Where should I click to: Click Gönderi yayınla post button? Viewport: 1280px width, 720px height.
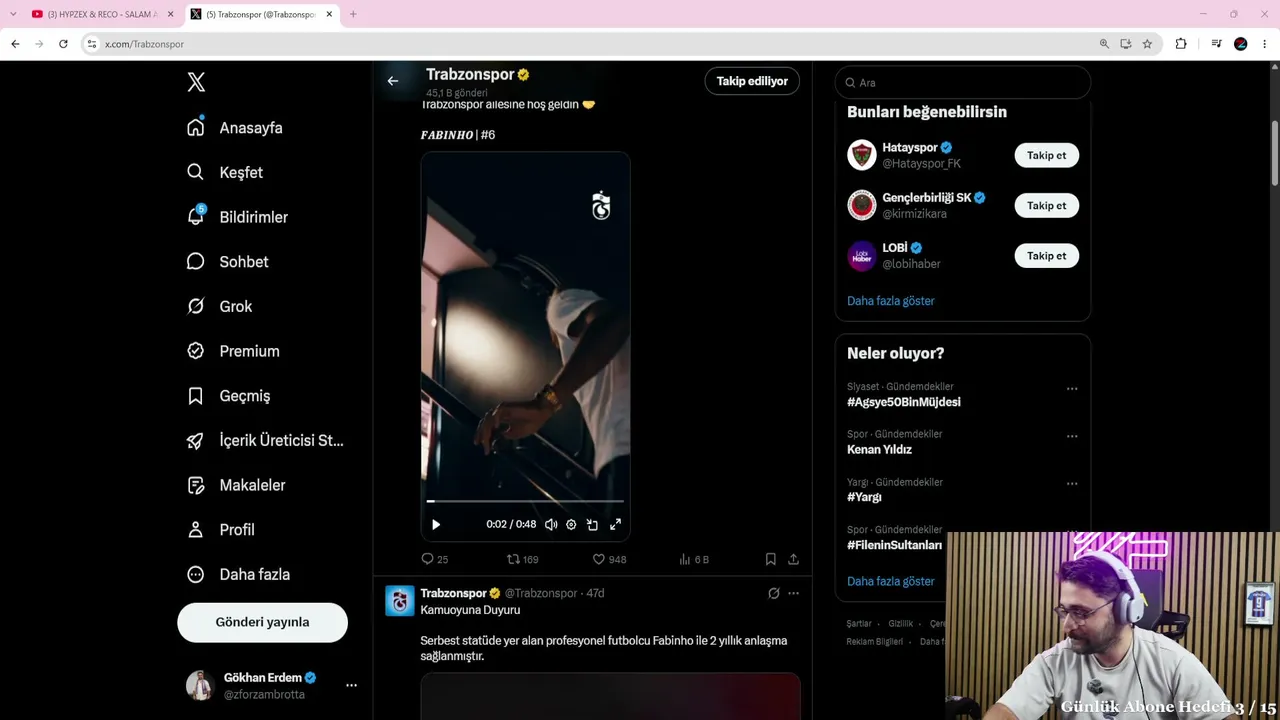tap(262, 622)
